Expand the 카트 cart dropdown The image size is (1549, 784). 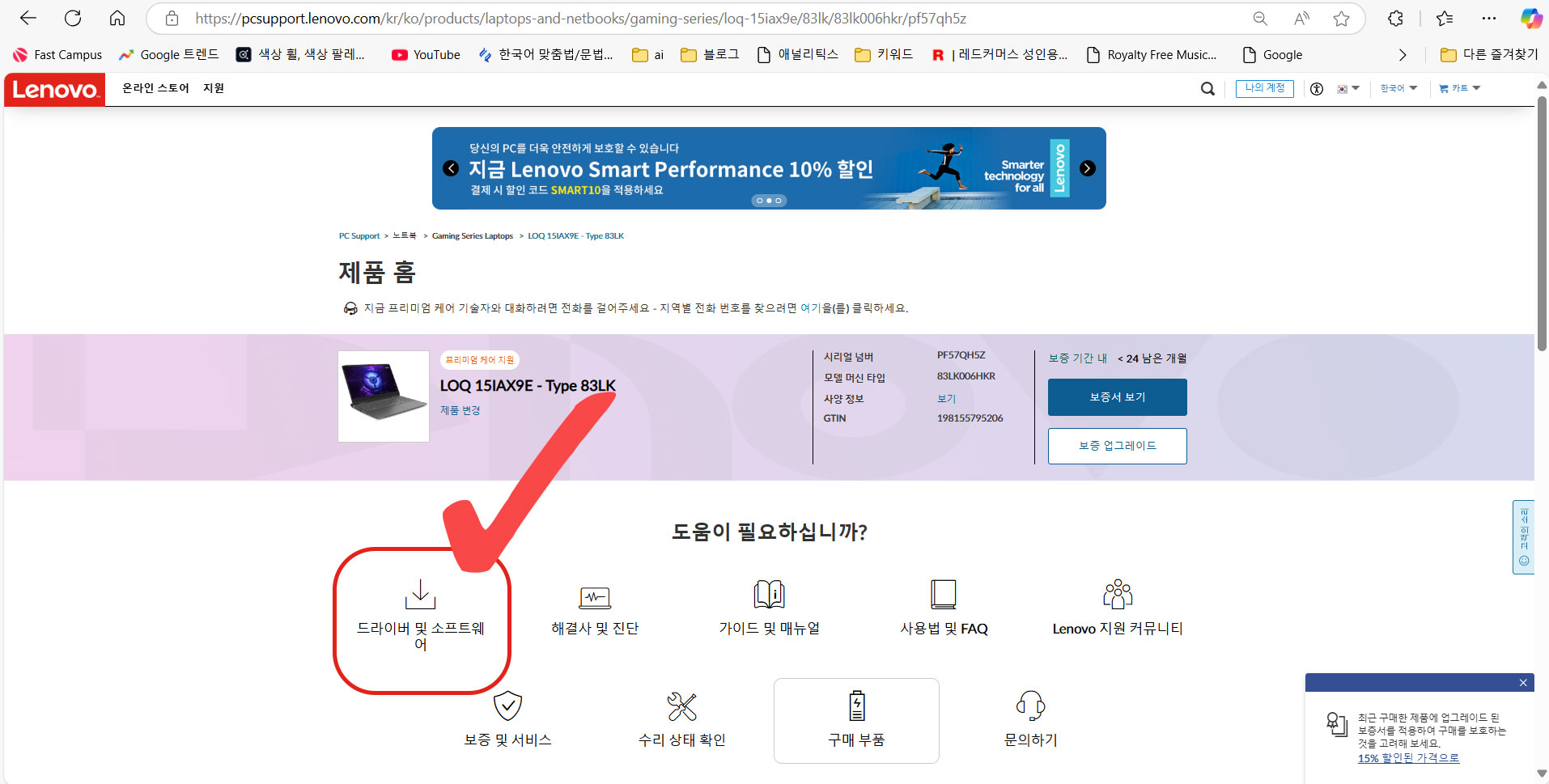click(x=1459, y=88)
